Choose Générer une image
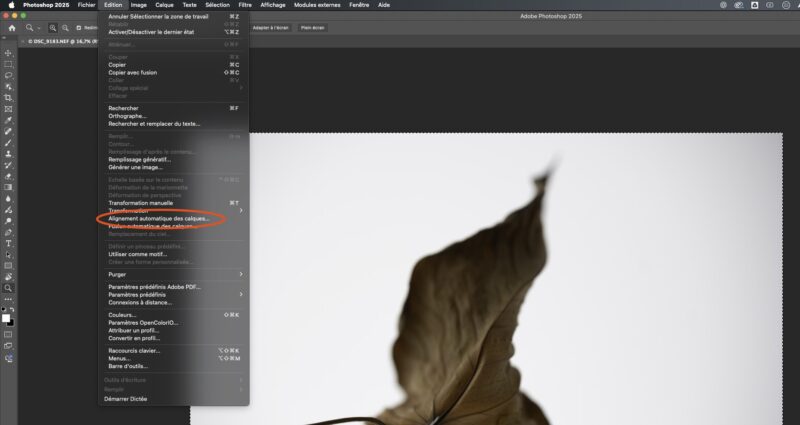The height and width of the screenshot is (425, 800). tap(173, 167)
